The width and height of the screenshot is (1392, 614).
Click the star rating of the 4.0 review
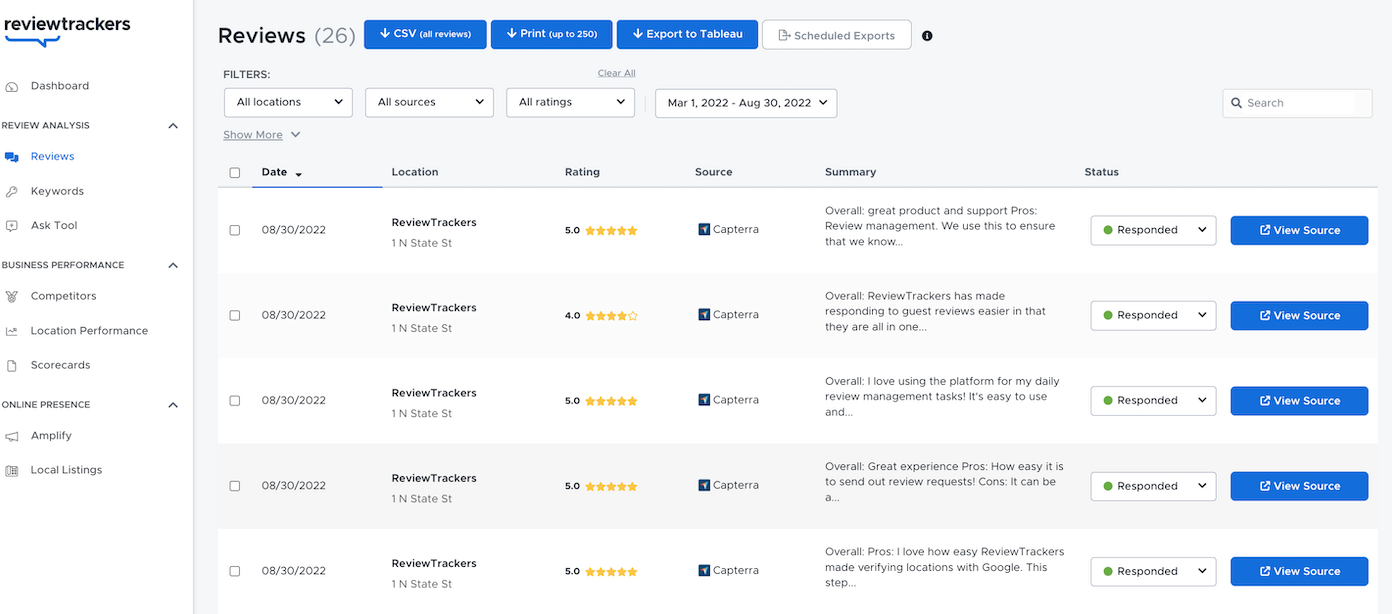click(611, 316)
